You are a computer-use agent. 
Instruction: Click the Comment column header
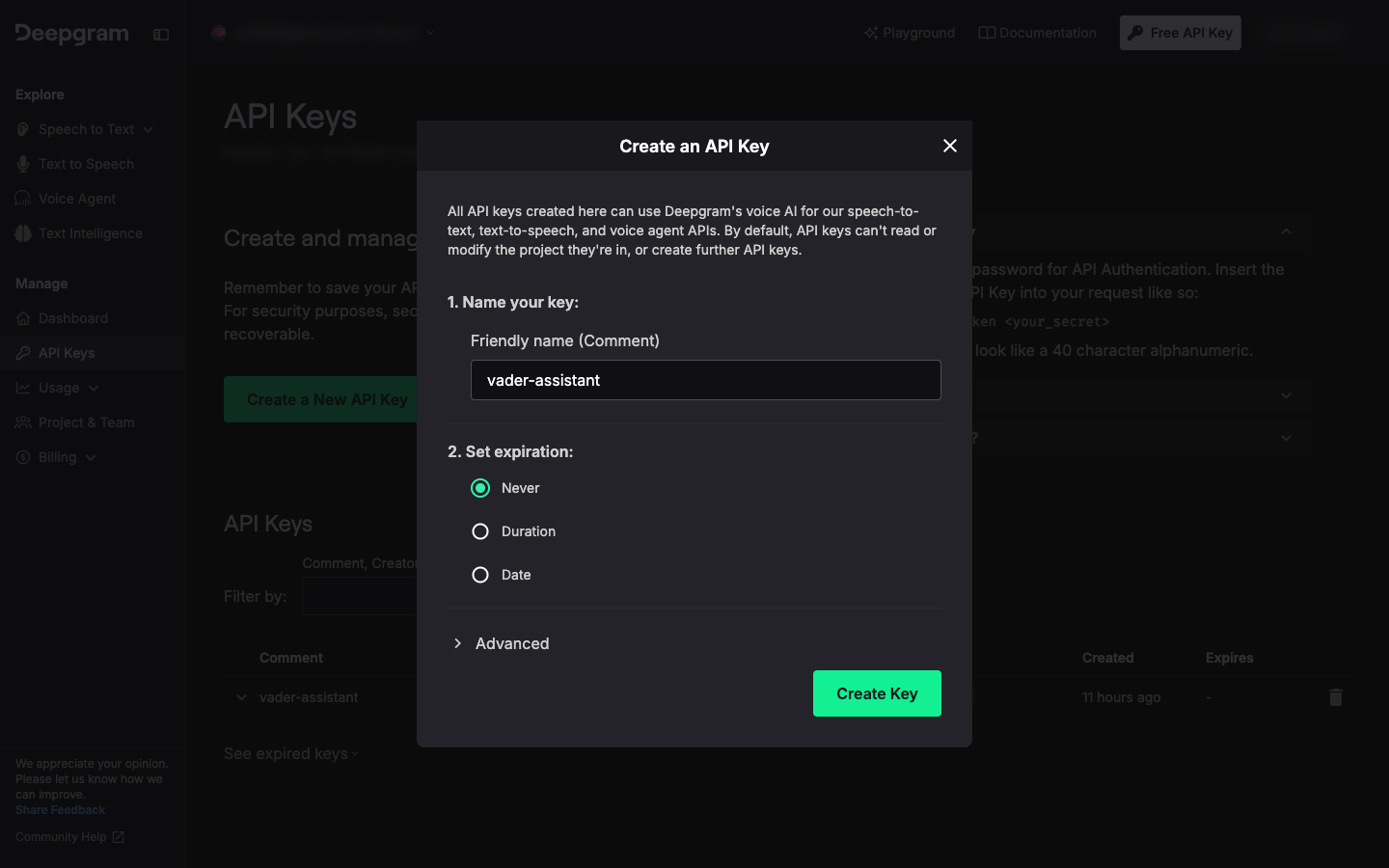pyautogui.click(x=291, y=658)
